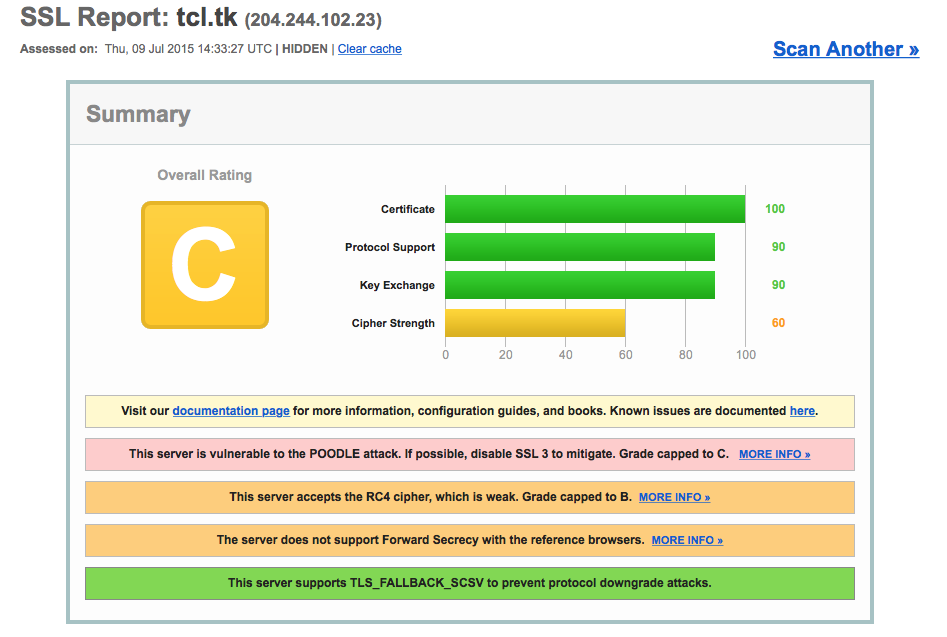The image size is (947, 637).
Task: Click the yellow Cipher Strength bar
Action: tap(535, 323)
